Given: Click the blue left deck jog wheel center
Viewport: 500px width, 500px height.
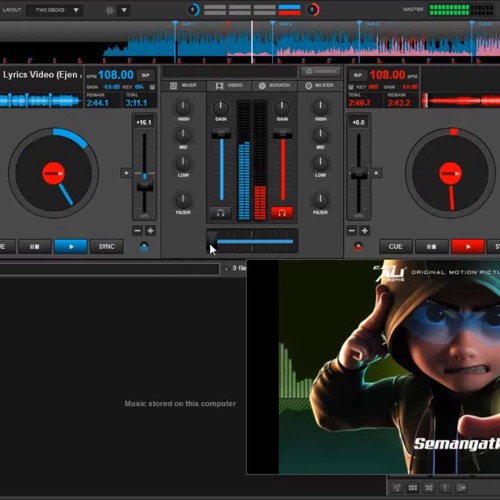Looking at the screenshot, I should [x=53, y=173].
